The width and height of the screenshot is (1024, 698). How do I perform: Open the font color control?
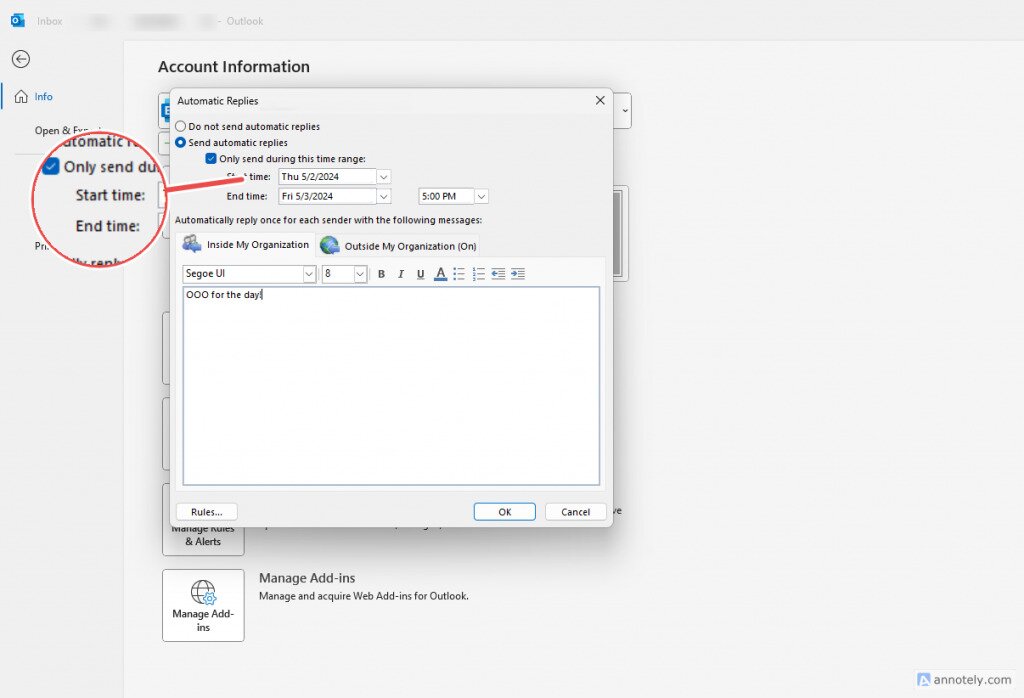pos(440,274)
